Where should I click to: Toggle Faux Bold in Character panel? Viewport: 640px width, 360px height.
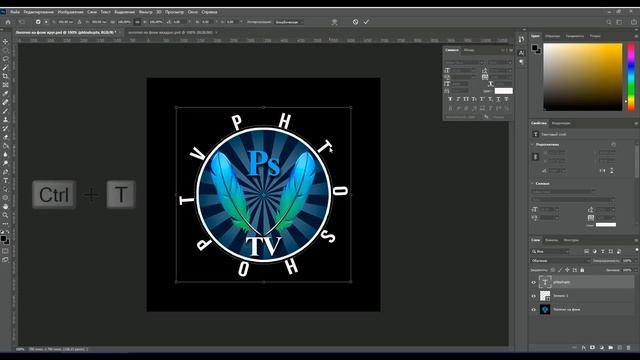pos(450,99)
